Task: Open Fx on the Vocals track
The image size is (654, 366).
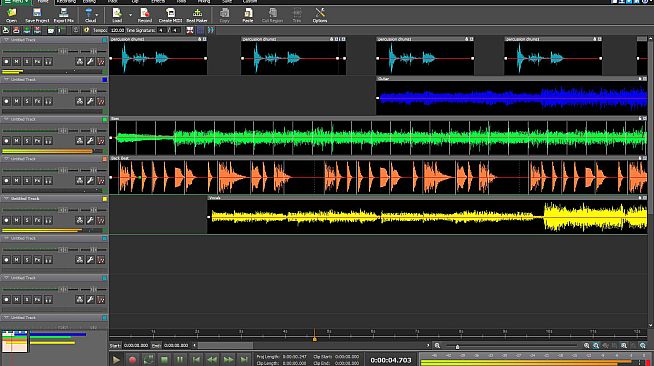Action: [x=38, y=220]
